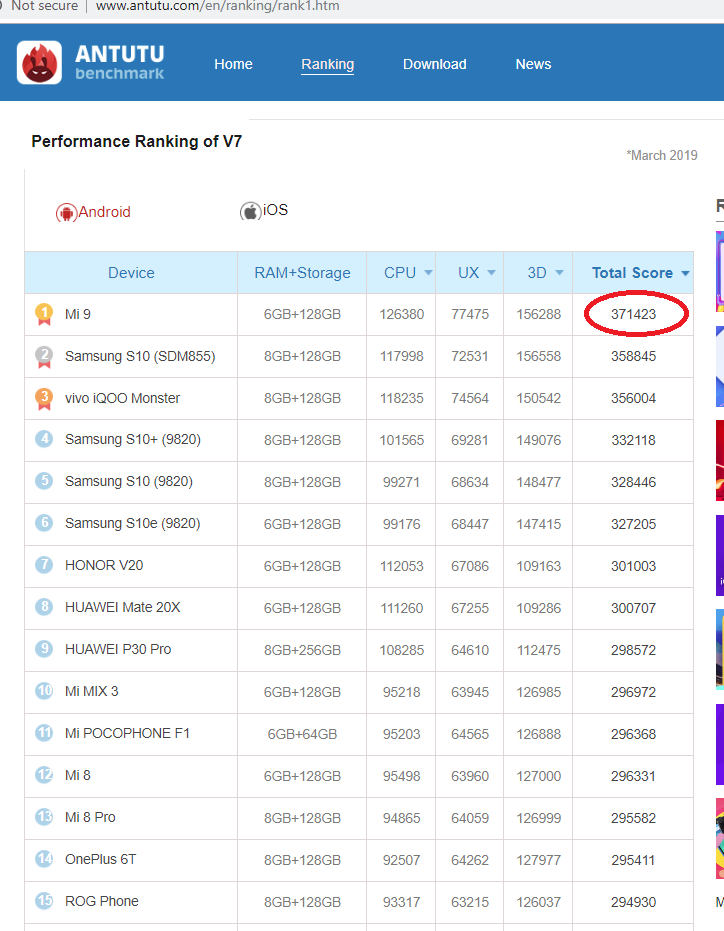
Task: Open the Home menu item
Action: pyautogui.click(x=233, y=64)
